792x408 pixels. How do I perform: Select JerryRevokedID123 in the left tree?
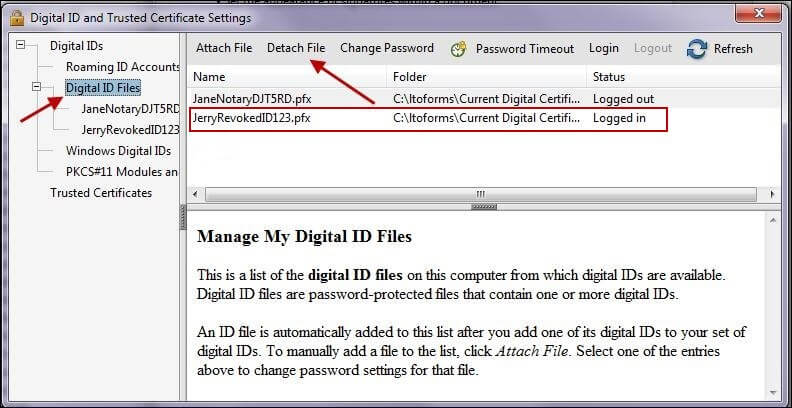(x=130, y=130)
